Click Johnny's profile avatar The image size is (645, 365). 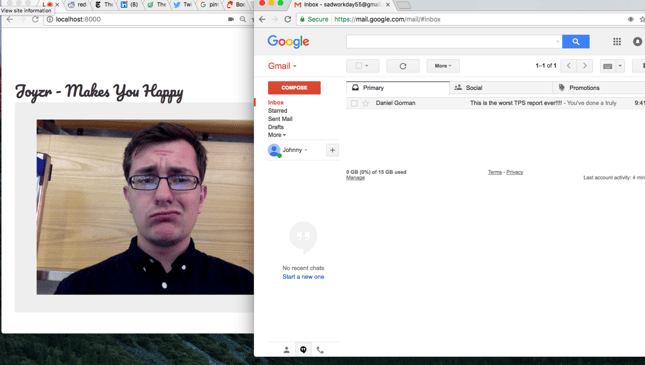274,150
